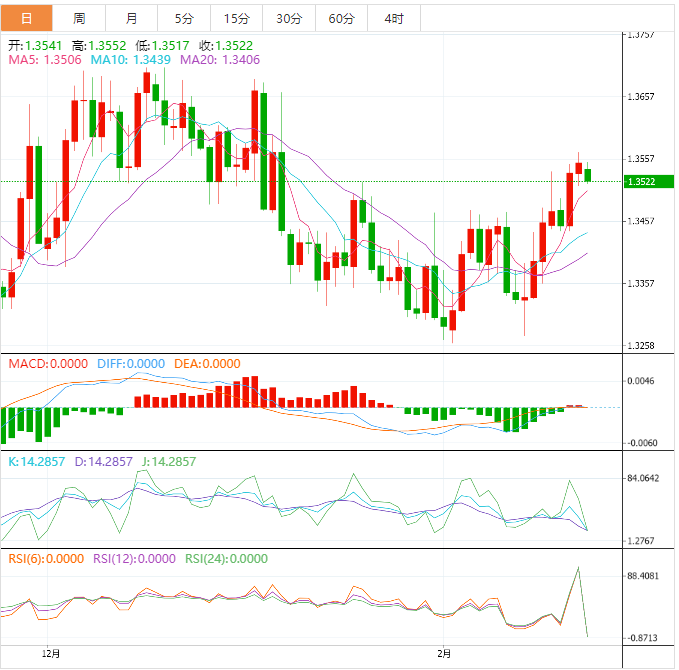Click the 12月 date axis marker
Screen dimensions: 679x670
[x=52, y=653]
